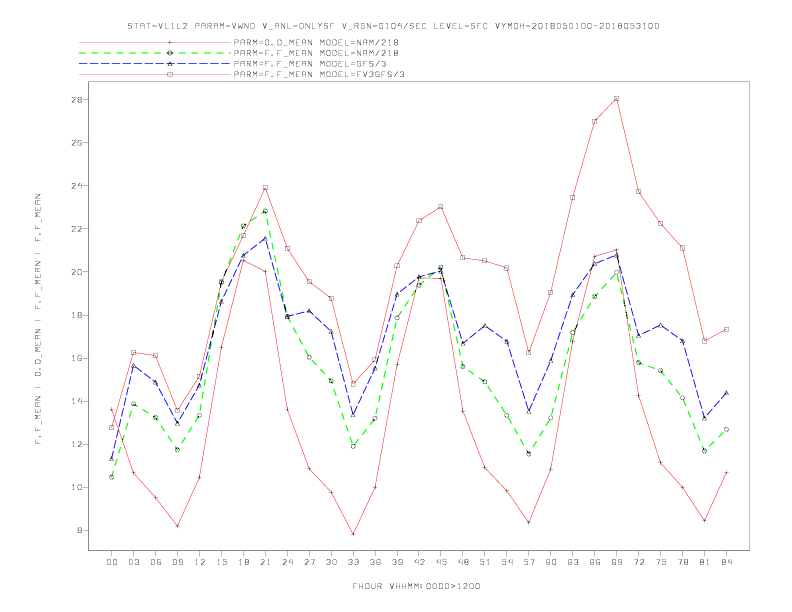This screenshot has width=792, height=612.
Task: Click the green diamond marker in the legend
Action: (170, 53)
